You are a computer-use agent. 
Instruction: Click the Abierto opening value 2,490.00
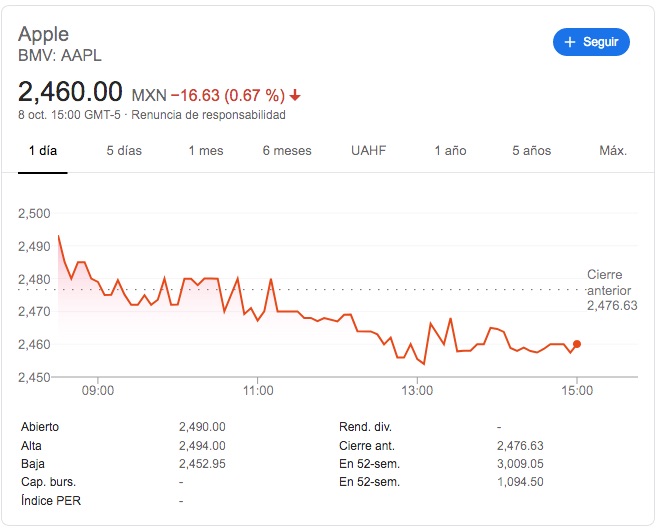(201, 426)
